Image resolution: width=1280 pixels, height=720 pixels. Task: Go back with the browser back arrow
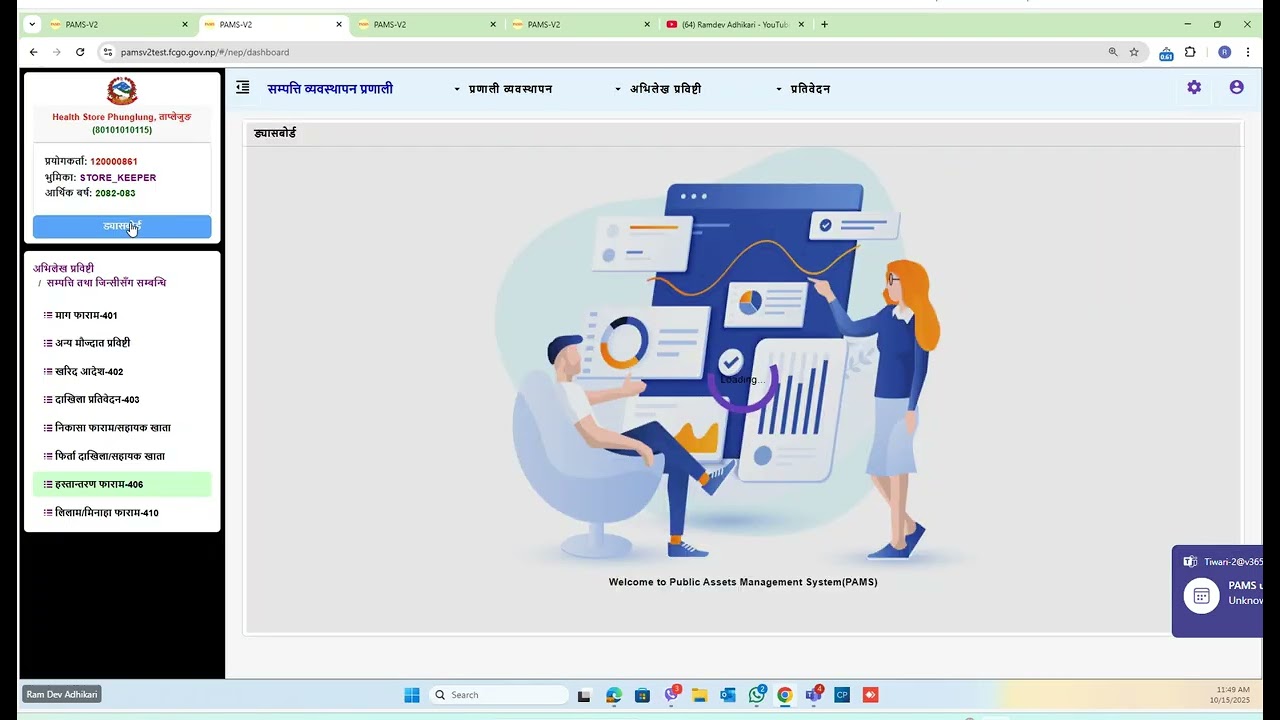(x=33, y=52)
